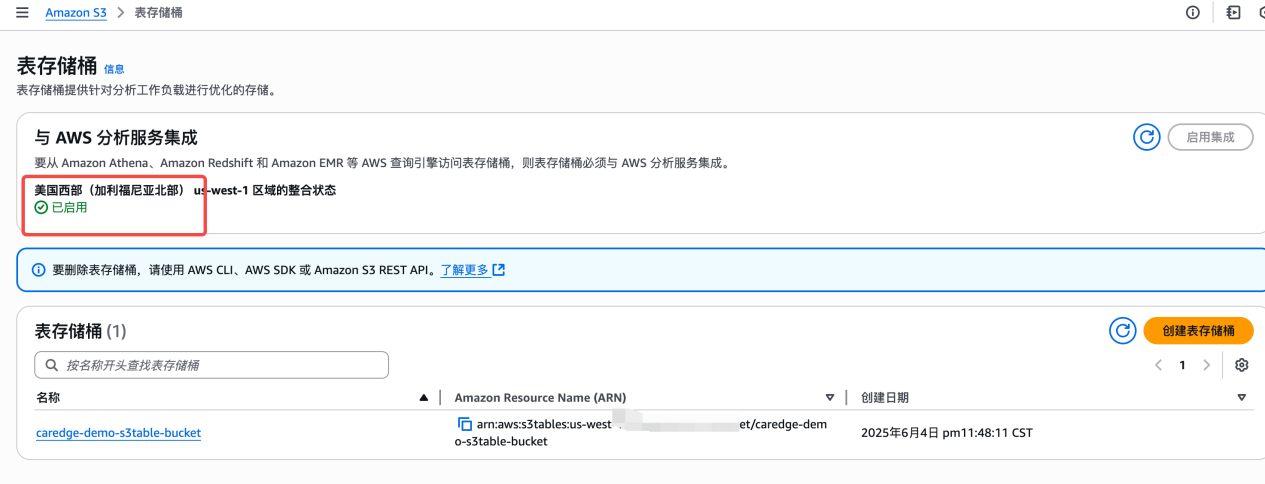The image size is (1265, 484).
Task: Click the external link icon after 了解更多
Action: tap(499, 270)
